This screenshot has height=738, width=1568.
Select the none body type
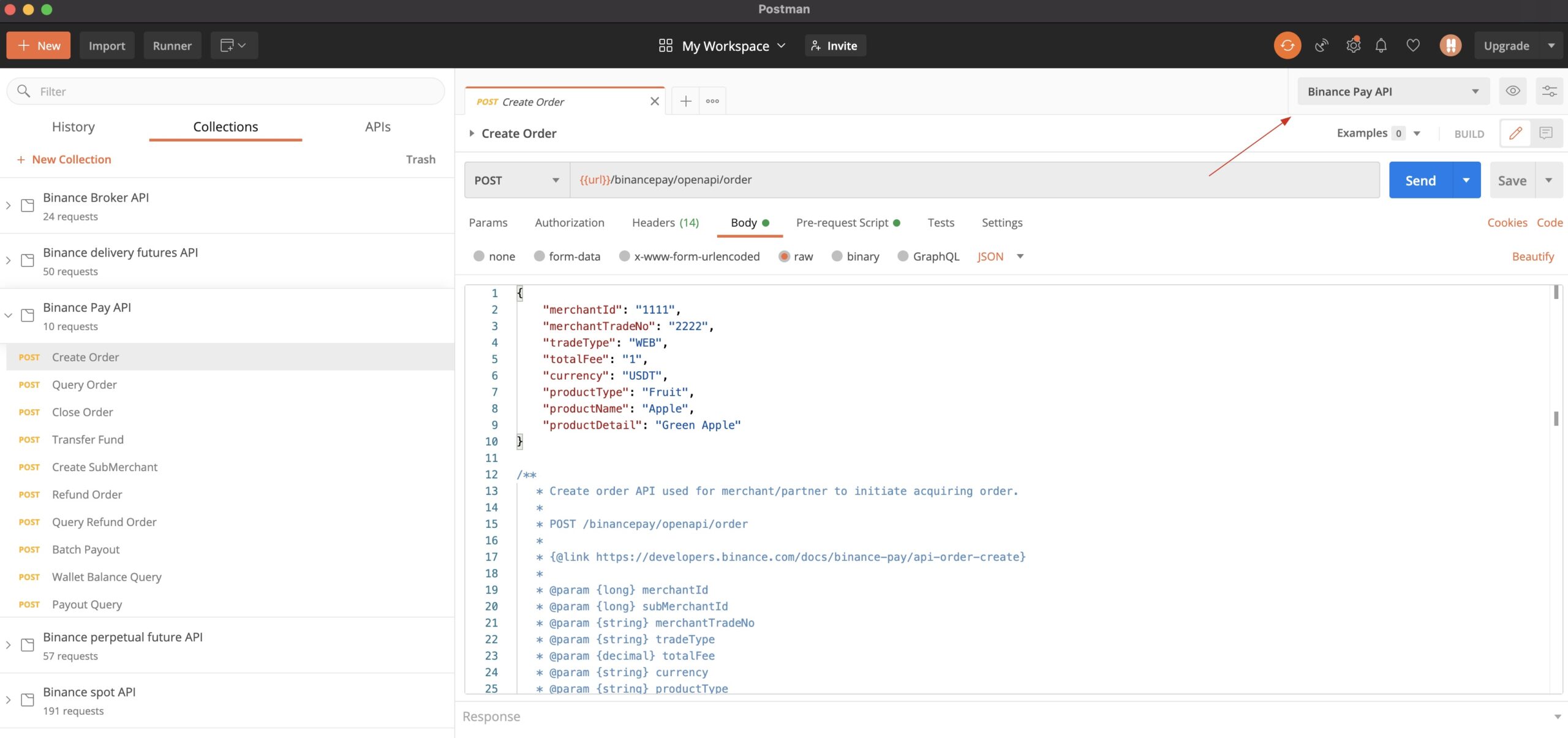coord(478,256)
